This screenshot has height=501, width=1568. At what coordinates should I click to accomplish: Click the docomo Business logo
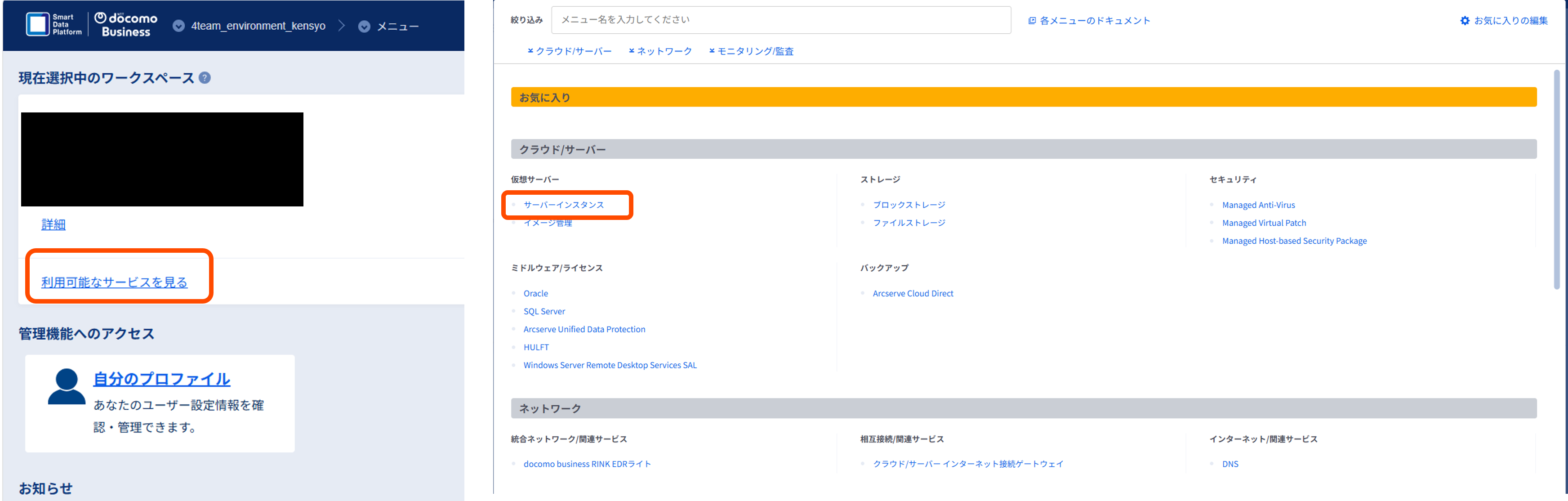pos(126,25)
